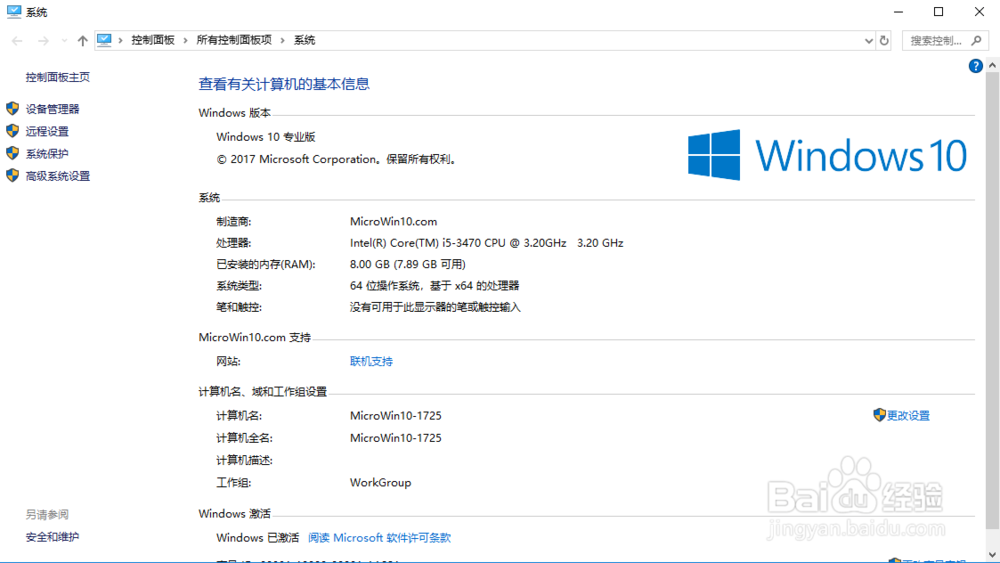Refresh the page with the refresh icon
1000x563 pixels.
pos(884,41)
